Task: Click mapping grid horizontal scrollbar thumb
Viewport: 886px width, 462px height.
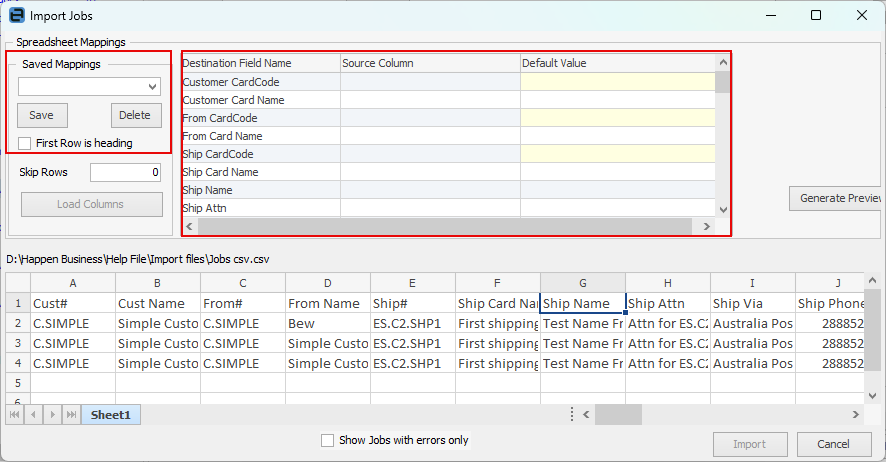Action: click(x=445, y=226)
